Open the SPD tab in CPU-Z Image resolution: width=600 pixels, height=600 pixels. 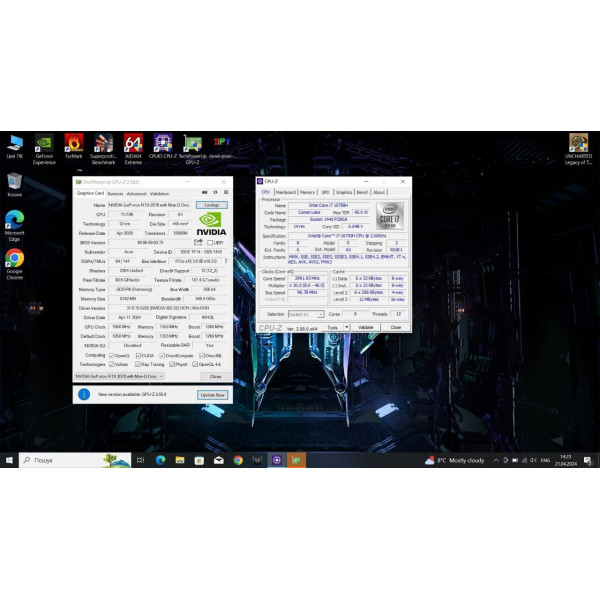pos(325,192)
